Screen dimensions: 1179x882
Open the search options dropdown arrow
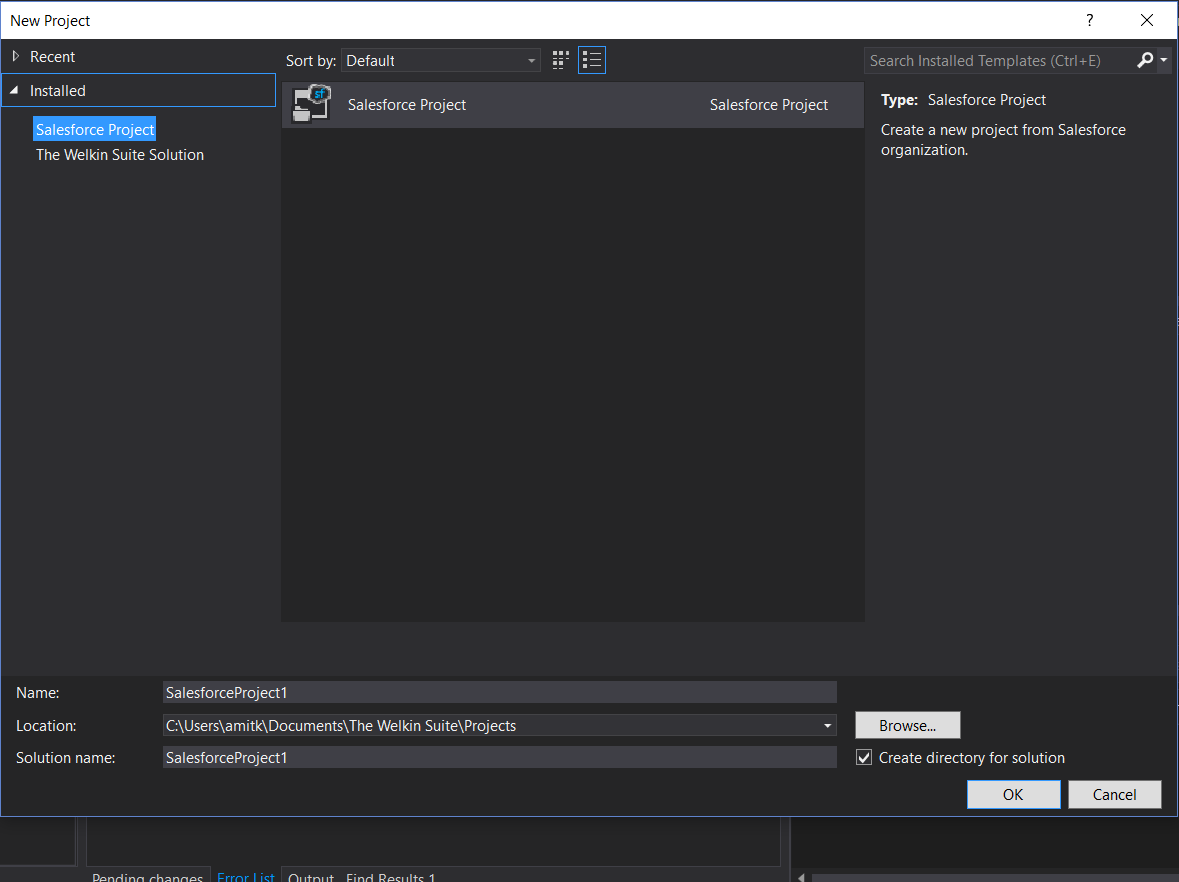pos(1164,61)
